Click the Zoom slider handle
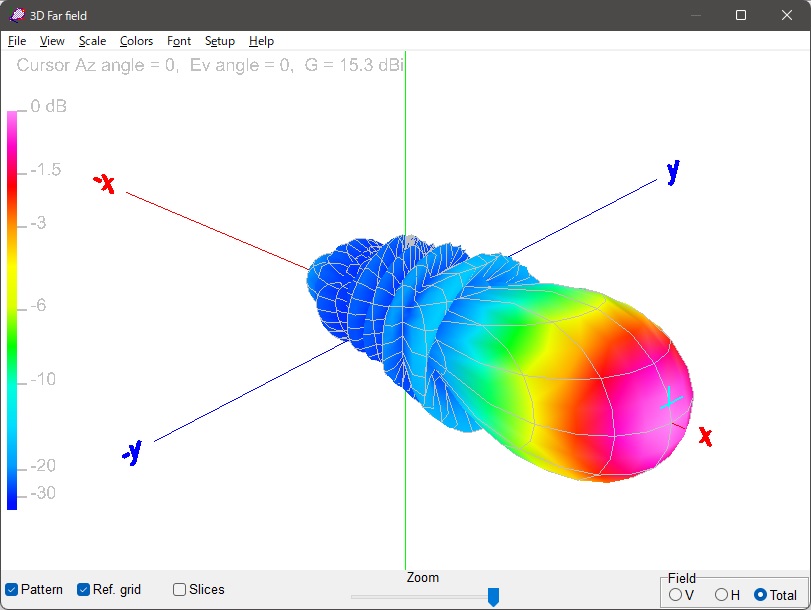Screen dimensions: 811x610 point(493,597)
